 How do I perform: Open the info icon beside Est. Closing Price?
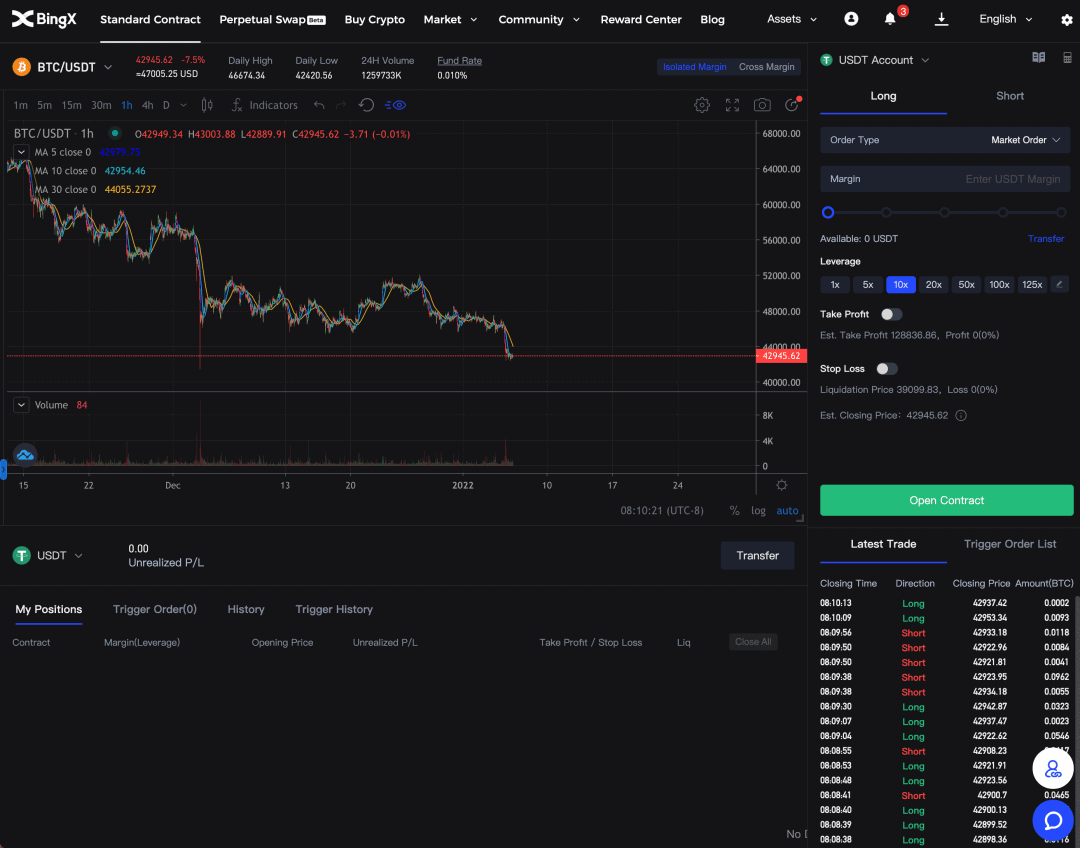pos(961,415)
